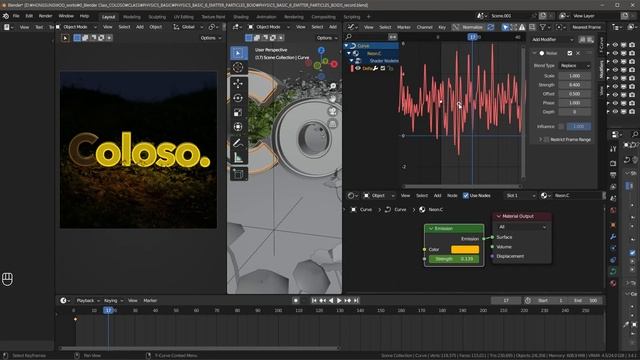This screenshot has width=640, height=360.
Task: Switch to the F-Curve sidebar tab
Action: click(601, 45)
